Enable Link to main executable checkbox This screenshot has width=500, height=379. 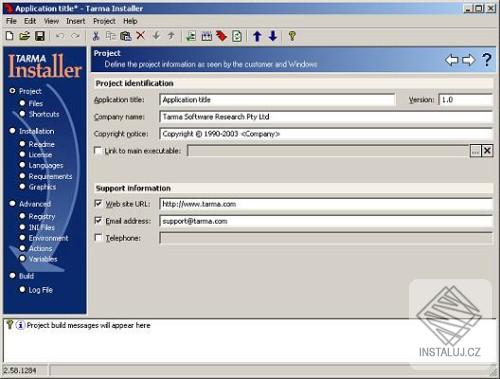tap(98, 151)
